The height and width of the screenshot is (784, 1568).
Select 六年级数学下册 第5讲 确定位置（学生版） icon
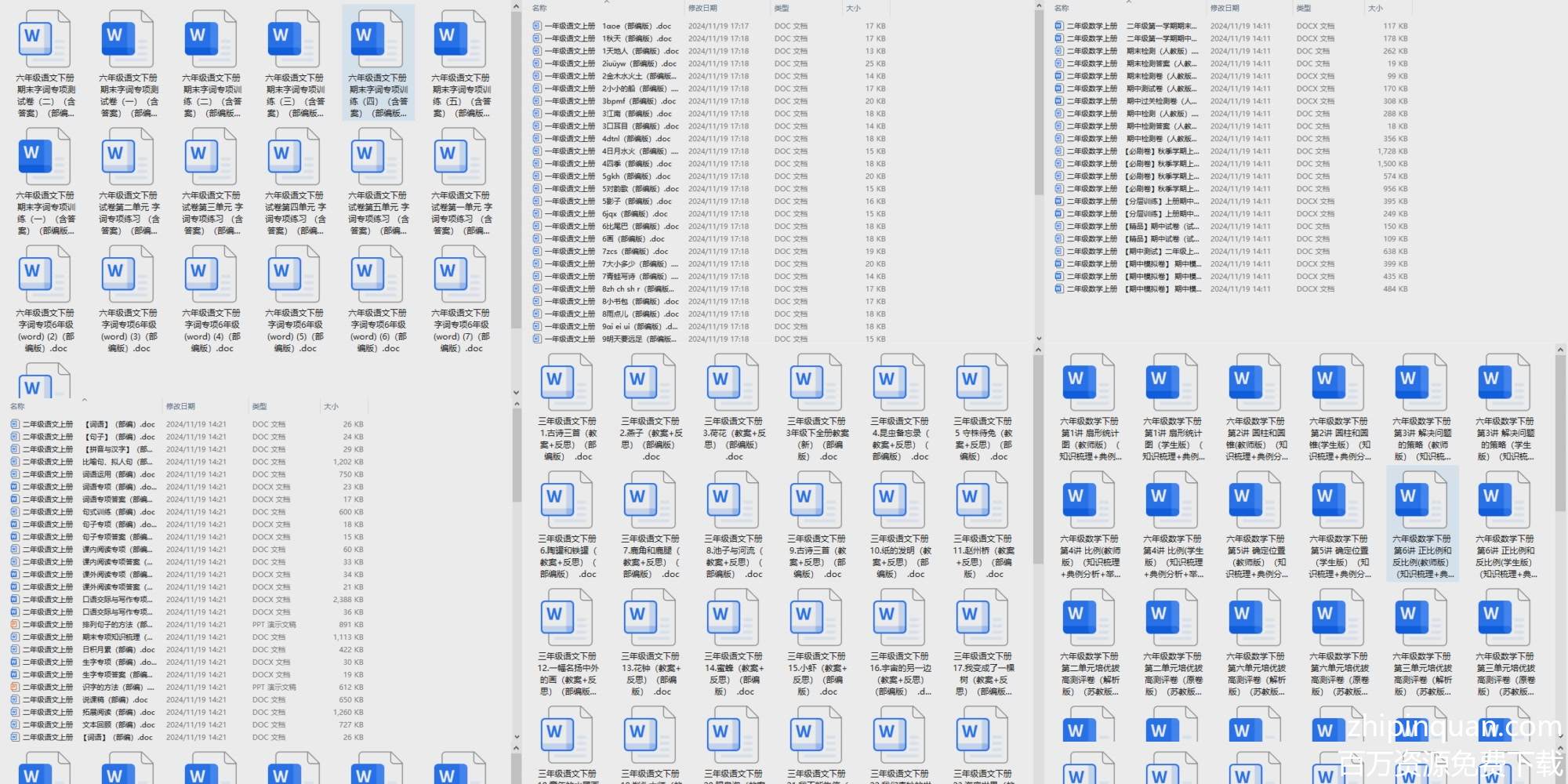point(1338,499)
